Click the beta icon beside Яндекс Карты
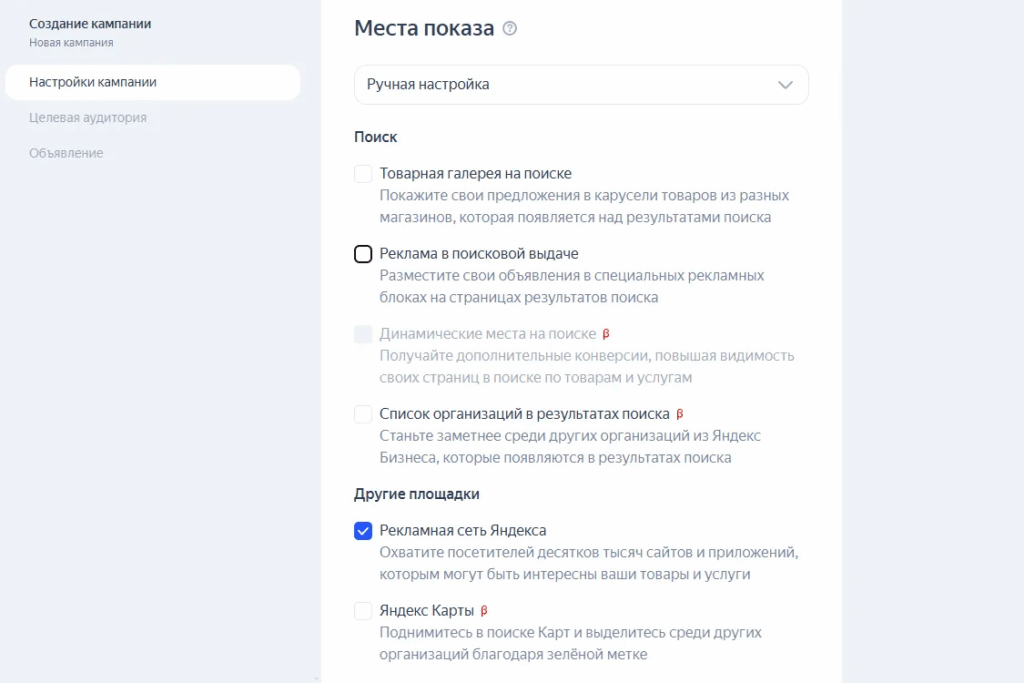 [484, 611]
